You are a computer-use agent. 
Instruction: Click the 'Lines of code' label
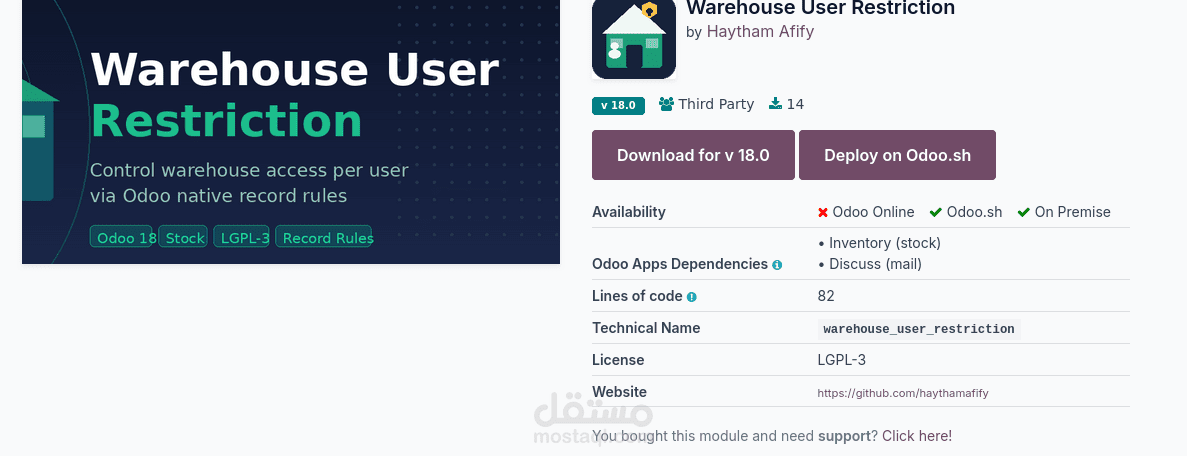pyautogui.click(x=637, y=296)
